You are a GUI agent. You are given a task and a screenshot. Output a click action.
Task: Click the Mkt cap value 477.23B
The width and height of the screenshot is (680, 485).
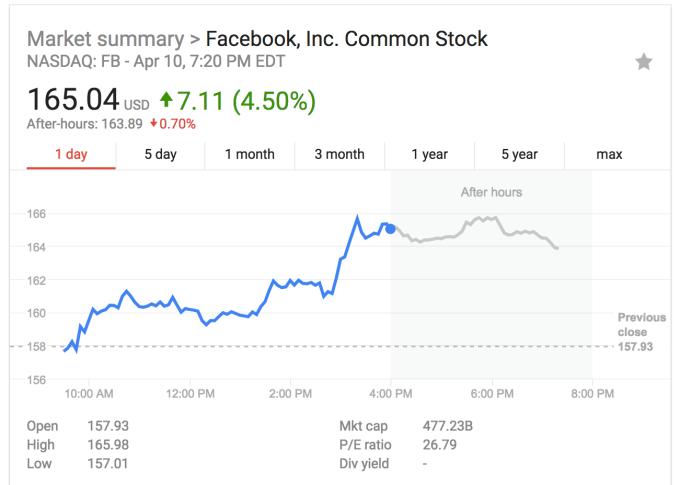(x=446, y=427)
